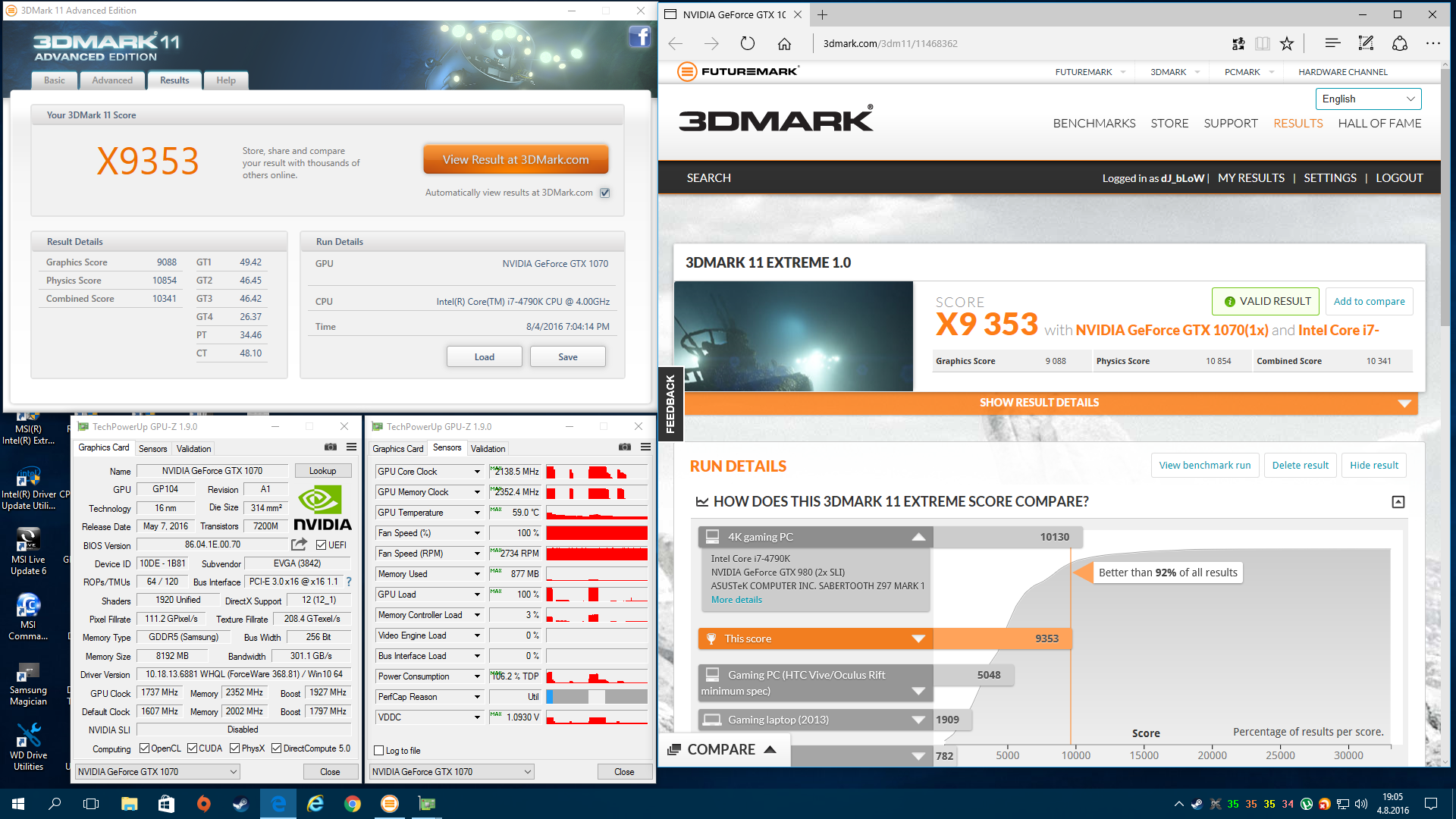Open More details link for 4K gaming PC
This screenshot has height=819, width=1456.
click(x=736, y=600)
